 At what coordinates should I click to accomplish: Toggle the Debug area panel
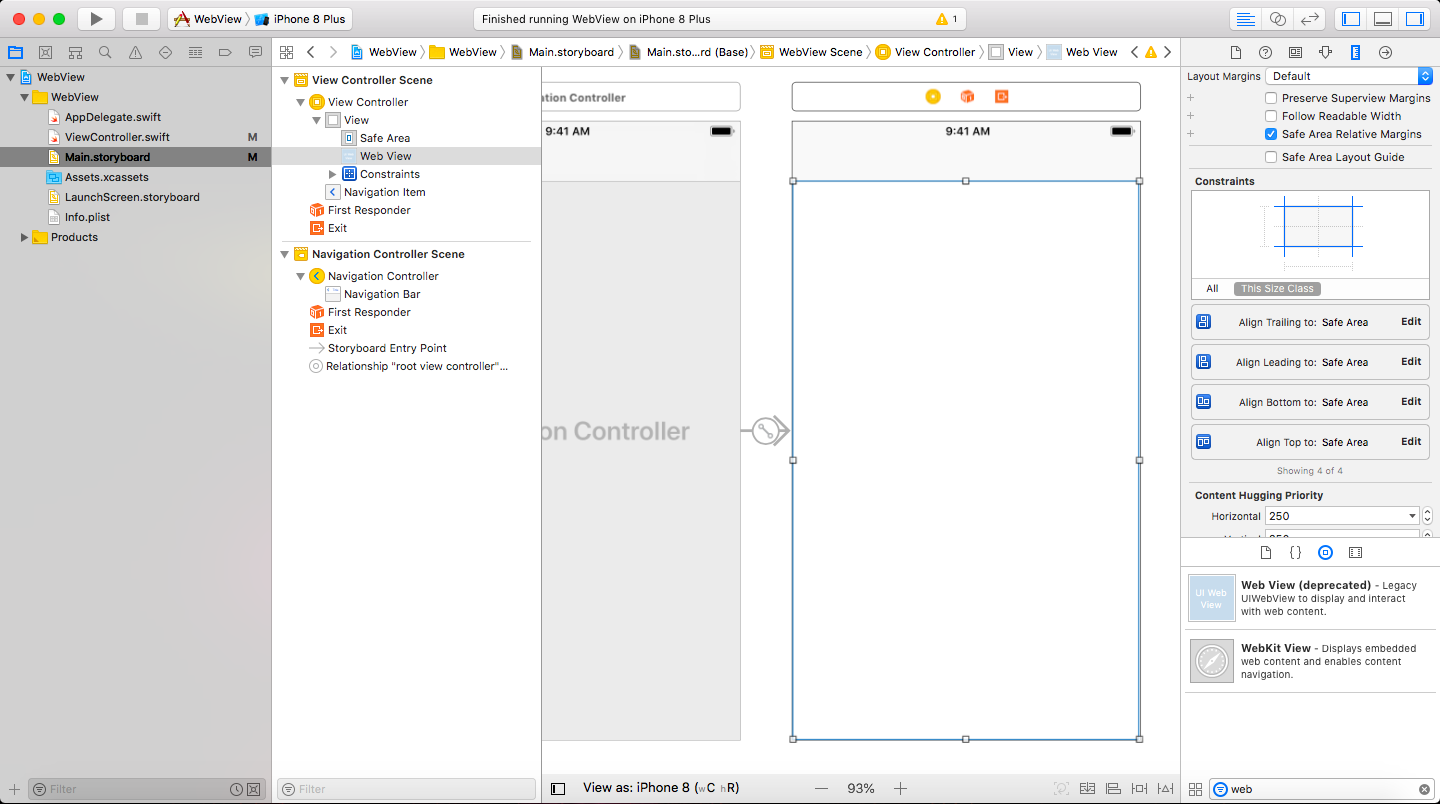point(1383,19)
